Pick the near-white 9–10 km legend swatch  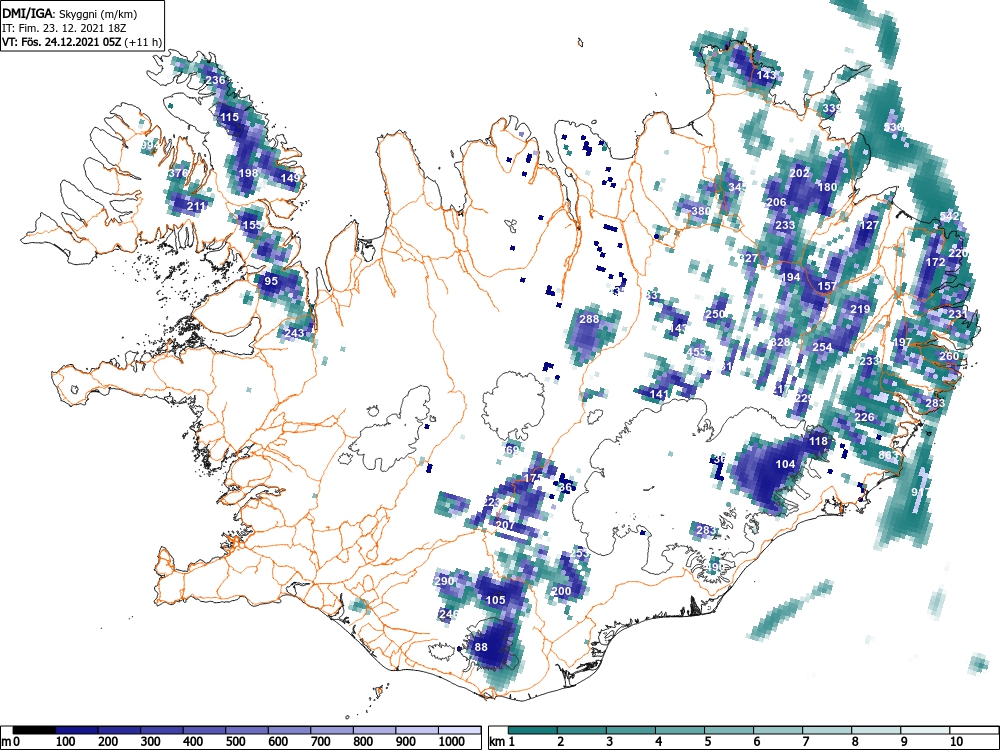click(925, 730)
